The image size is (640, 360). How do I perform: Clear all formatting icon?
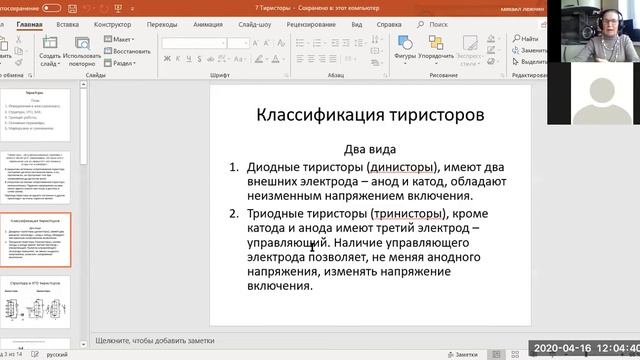(281, 43)
